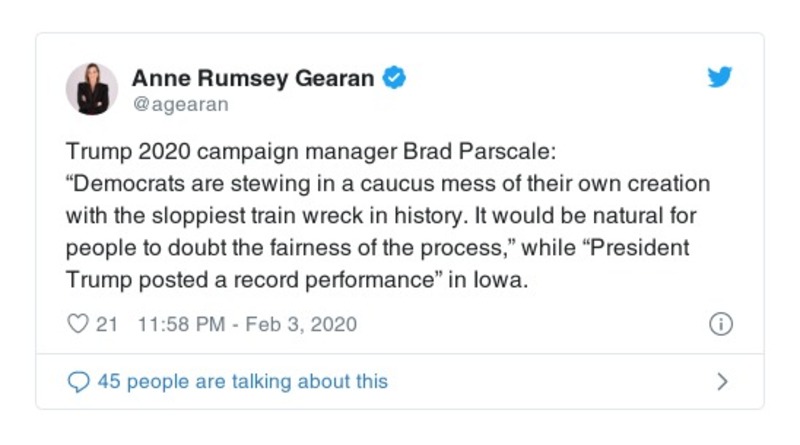Click the 11:58 PM timestamp

pyautogui.click(x=170, y=325)
